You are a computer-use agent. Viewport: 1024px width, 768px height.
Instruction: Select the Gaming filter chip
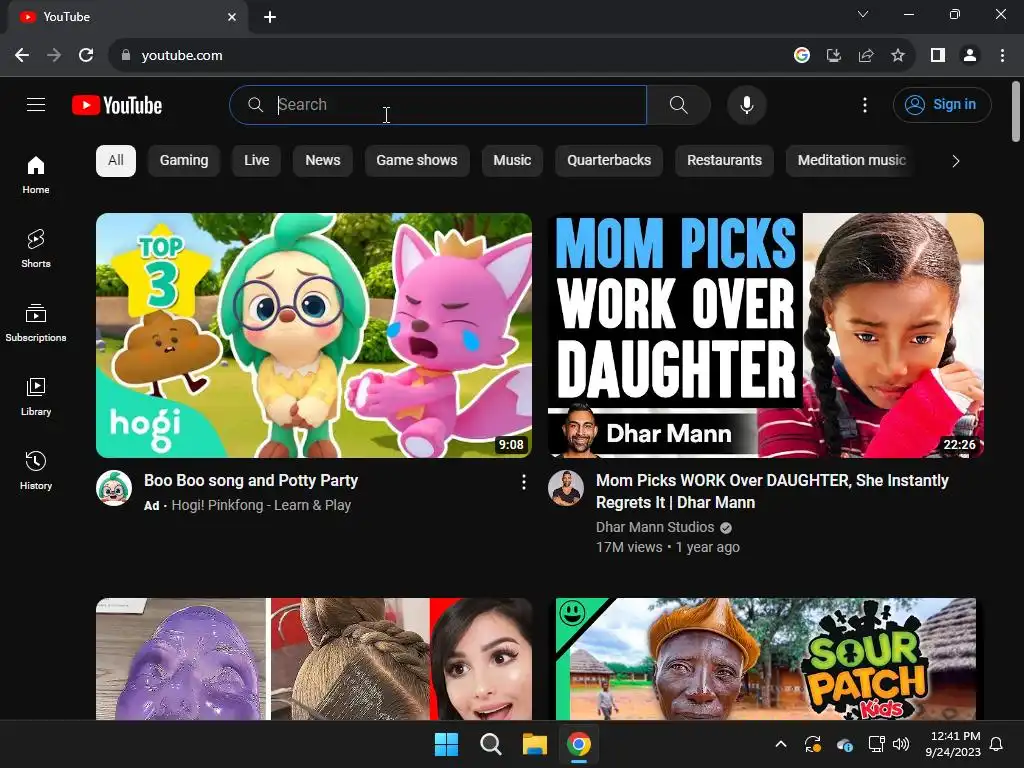coord(184,161)
